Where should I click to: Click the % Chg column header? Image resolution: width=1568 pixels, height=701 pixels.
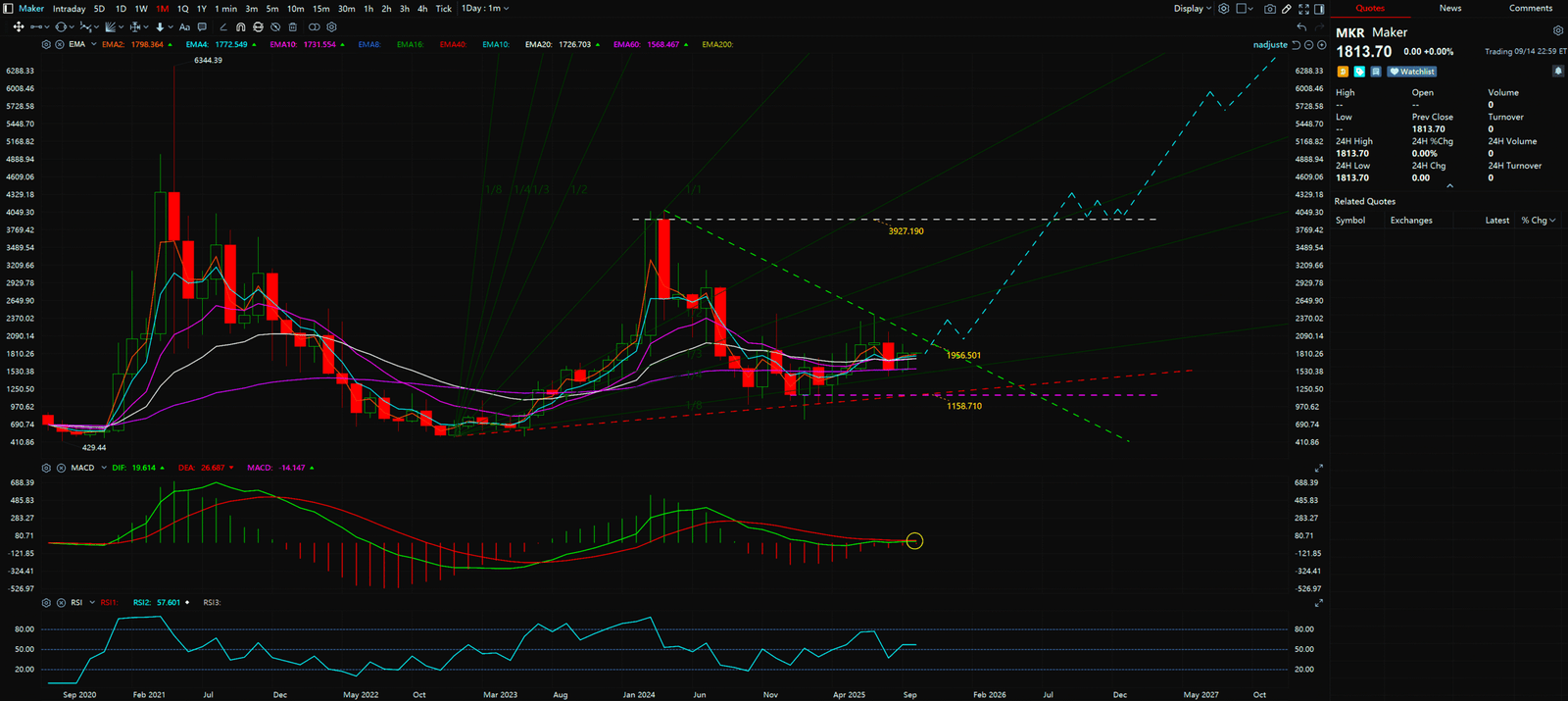tap(1538, 221)
